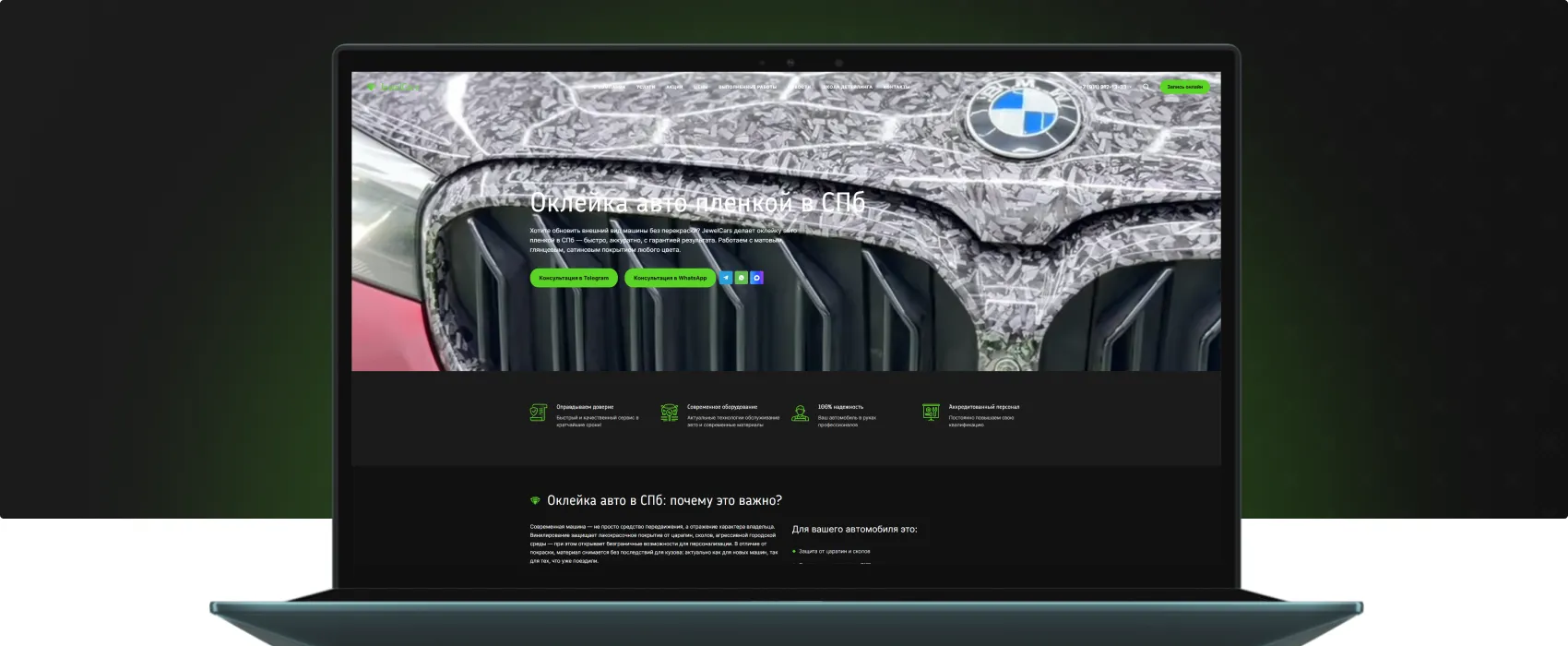The height and width of the screenshot is (646, 1568).
Task: Open the 'Цены' menu item
Action: click(701, 87)
